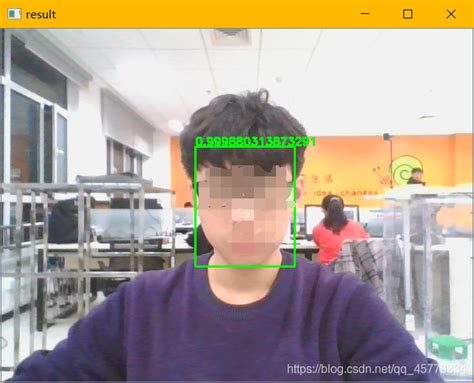Click the woman in the red shirt
This screenshot has width=474, height=383.
point(337,227)
